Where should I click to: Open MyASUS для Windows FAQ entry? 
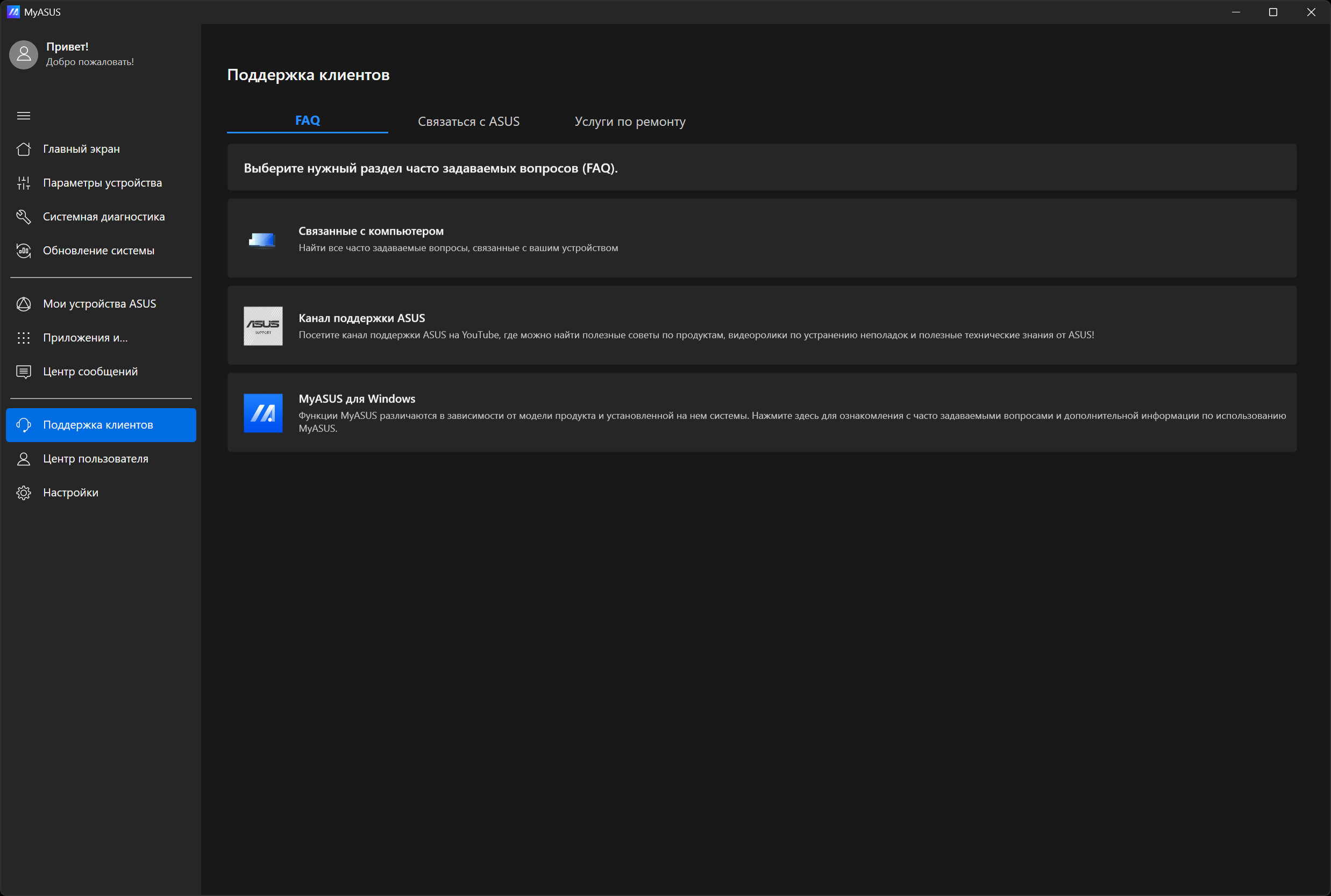coord(761,413)
